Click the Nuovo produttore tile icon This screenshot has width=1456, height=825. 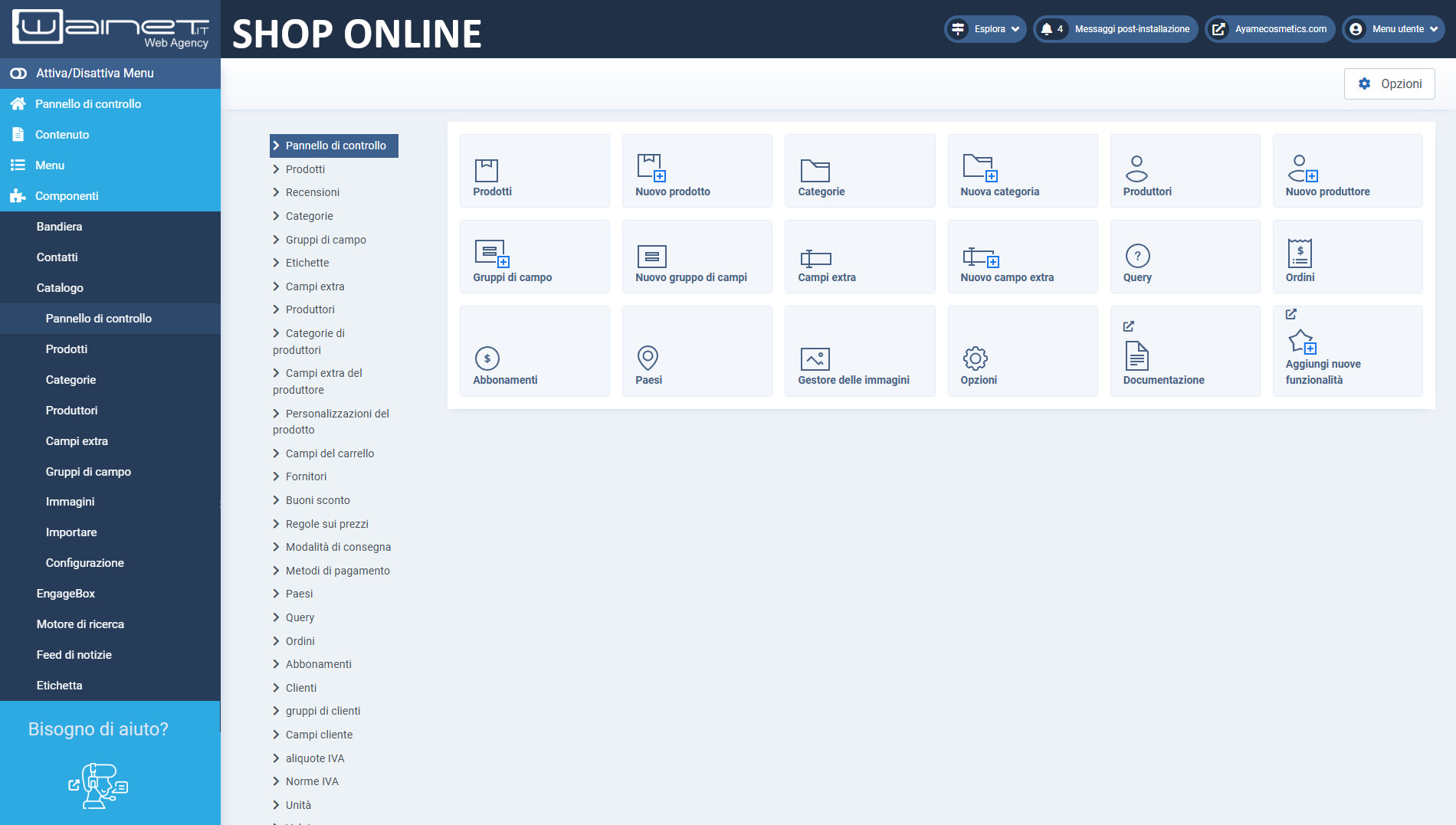click(x=1302, y=168)
